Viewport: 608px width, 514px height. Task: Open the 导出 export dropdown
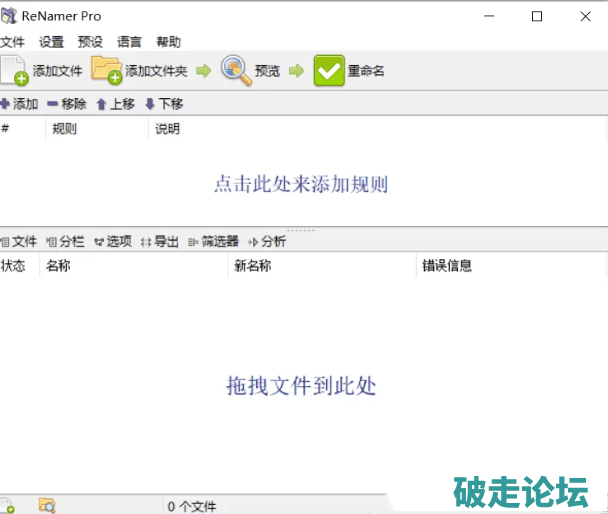coord(160,241)
